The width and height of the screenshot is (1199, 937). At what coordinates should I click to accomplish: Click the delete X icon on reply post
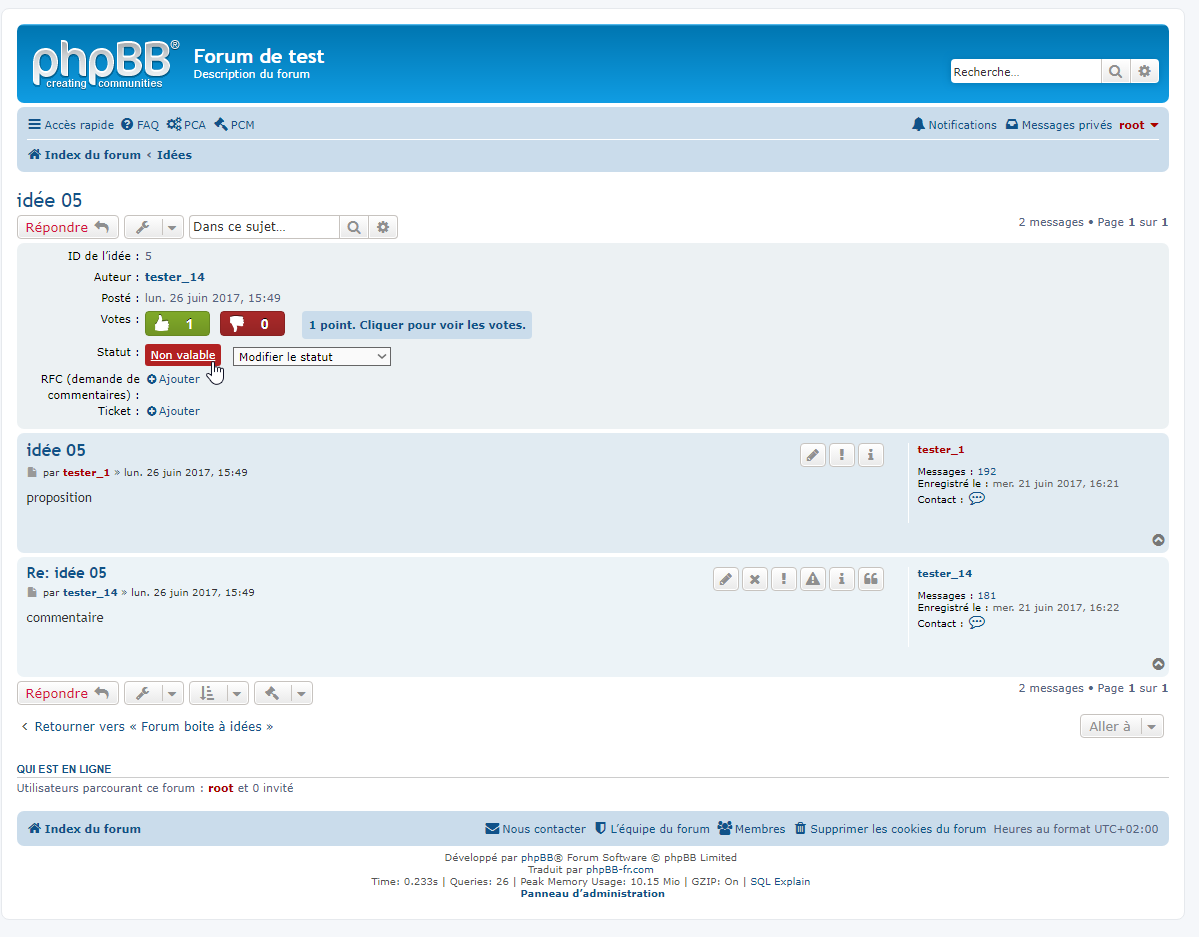click(x=755, y=579)
